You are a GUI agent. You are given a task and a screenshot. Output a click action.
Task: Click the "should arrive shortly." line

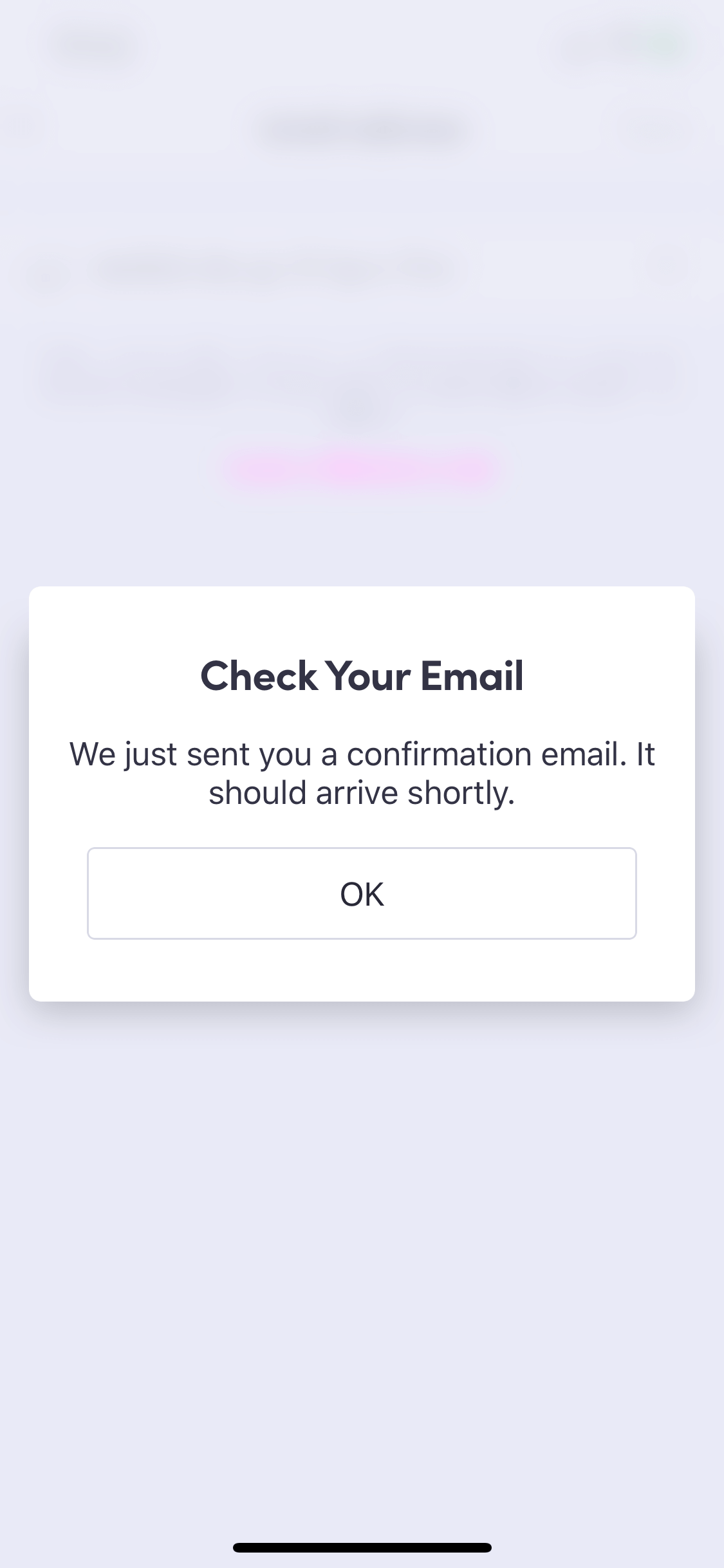click(x=362, y=793)
